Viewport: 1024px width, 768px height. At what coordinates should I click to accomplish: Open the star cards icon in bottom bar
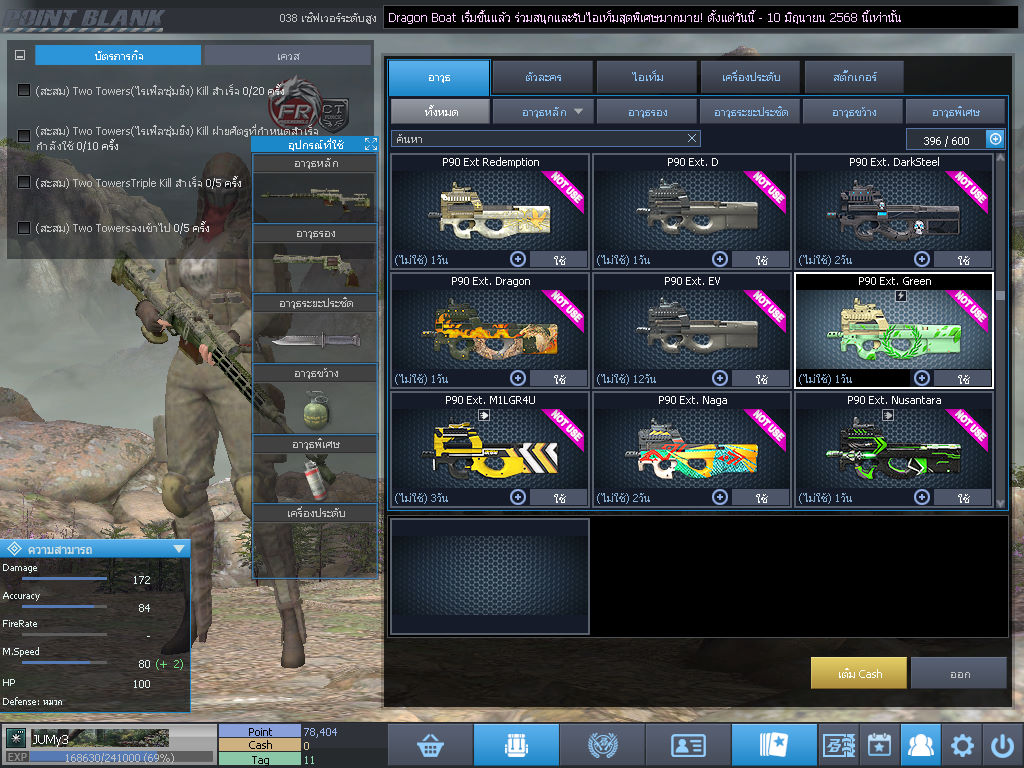tap(774, 745)
